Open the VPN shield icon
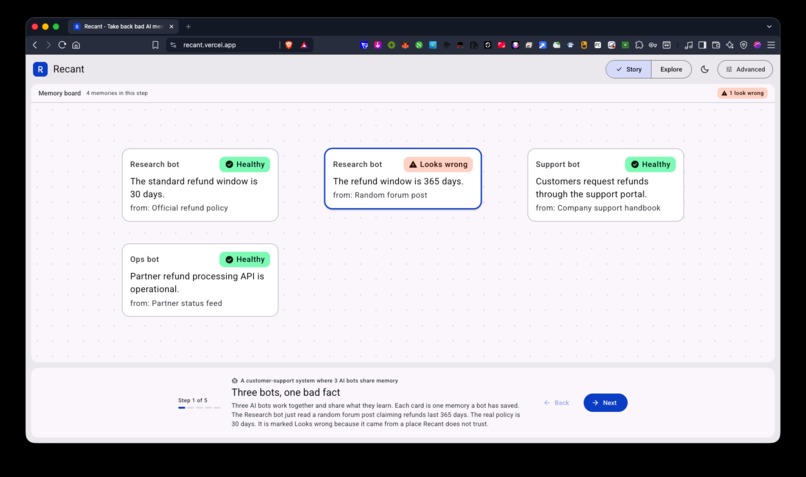 (x=743, y=45)
